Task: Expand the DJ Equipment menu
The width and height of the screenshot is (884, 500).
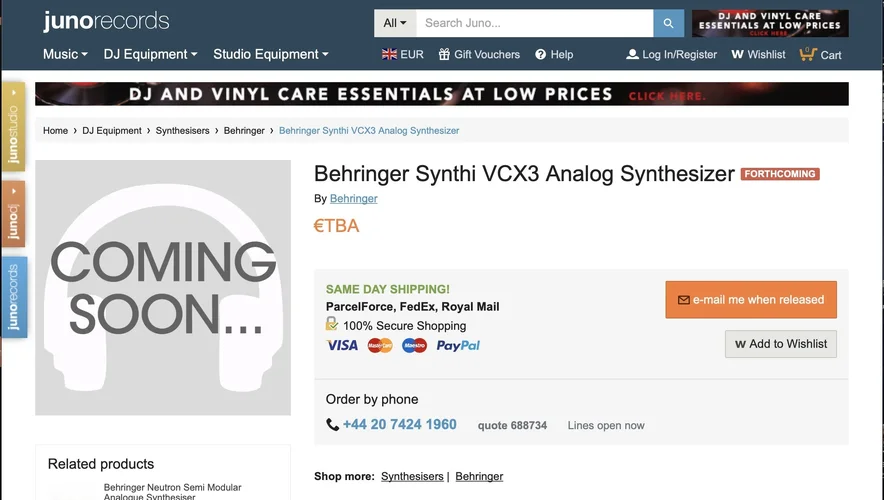Action: (x=150, y=54)
